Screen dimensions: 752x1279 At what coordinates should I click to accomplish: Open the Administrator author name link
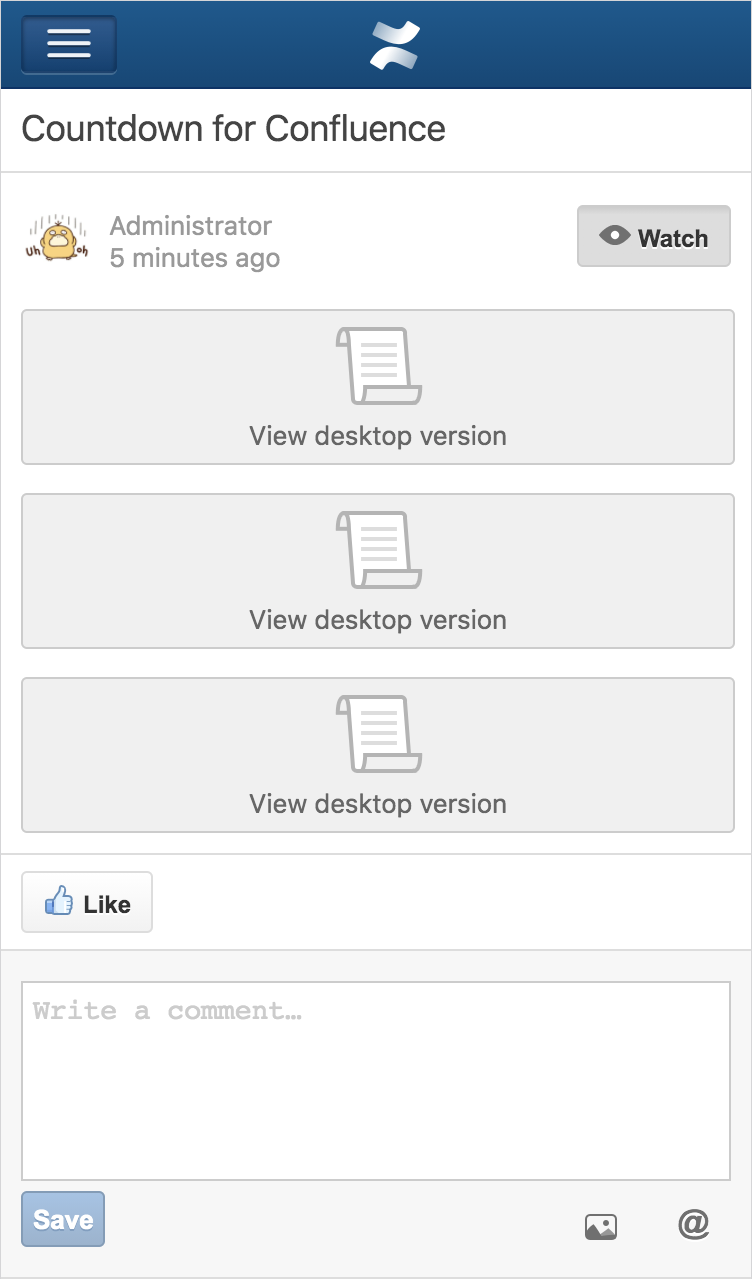point(190,226)
